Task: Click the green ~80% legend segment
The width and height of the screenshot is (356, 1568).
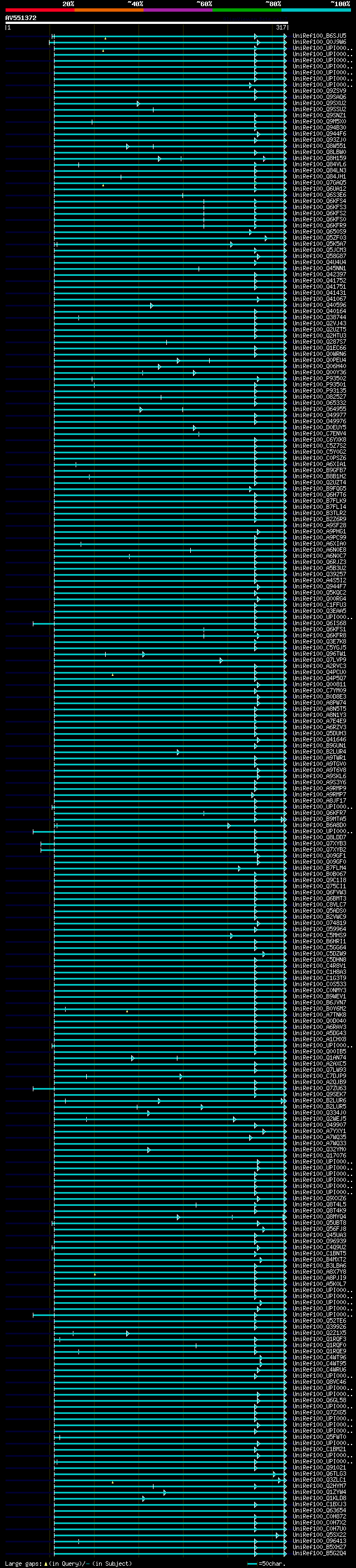Action: (x=247, y=10)
